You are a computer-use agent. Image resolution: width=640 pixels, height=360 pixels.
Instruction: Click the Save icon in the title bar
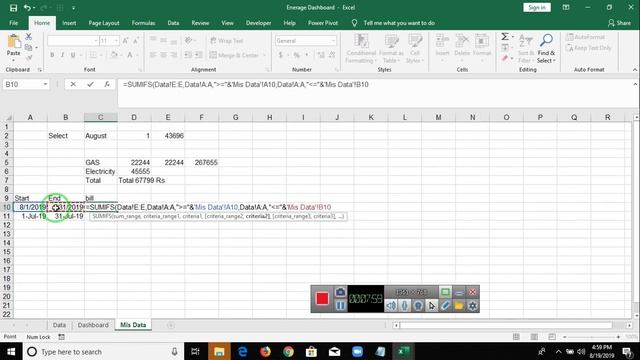13,8
